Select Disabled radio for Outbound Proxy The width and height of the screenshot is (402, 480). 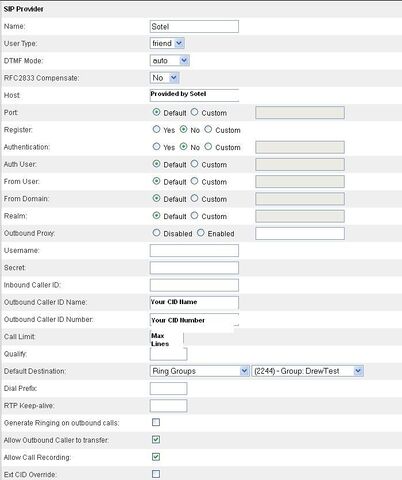point(156,233)
